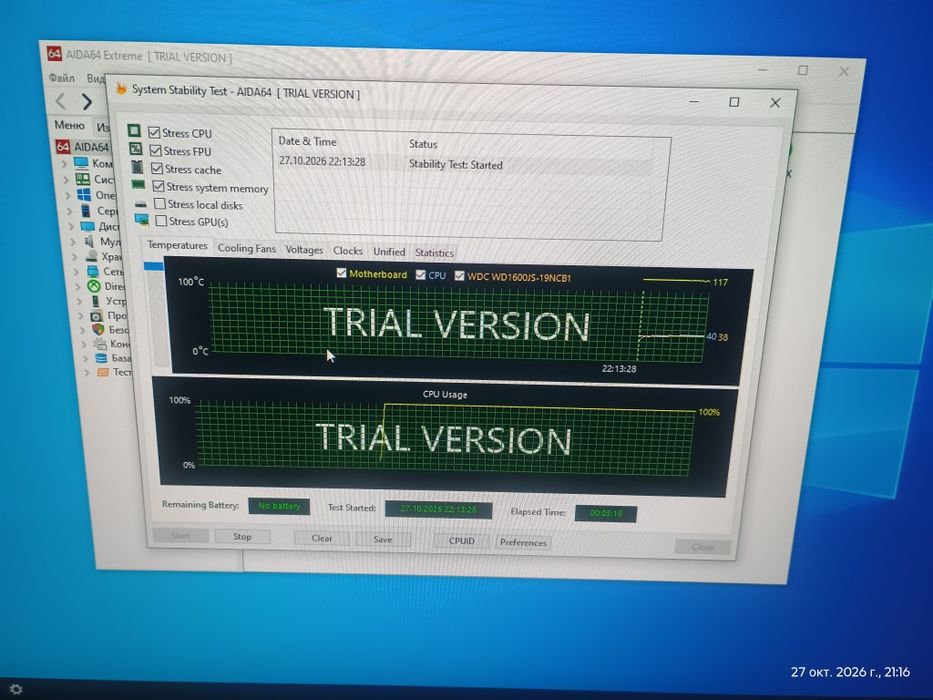Expand the "Ком" tree node chevron
Screen dimensions: 933x700
click(x=65, y=163)
